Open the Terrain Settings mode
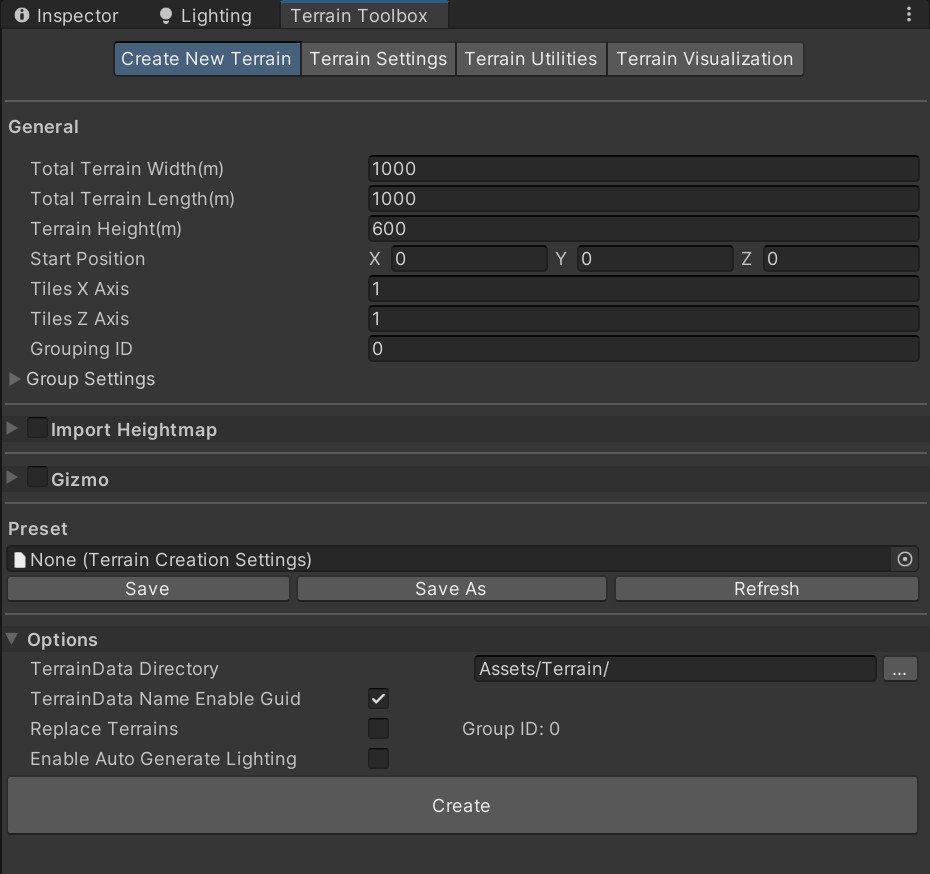 (x=378, y=59)
